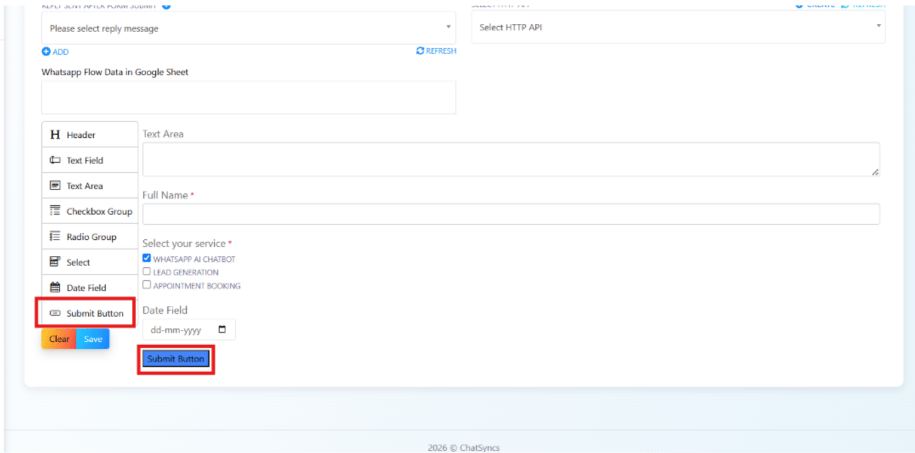Insert a Checkbox Group from the sidebar
Image resolution: width=915 pixels, height=453 pixels.
click(x=90, y=211)
